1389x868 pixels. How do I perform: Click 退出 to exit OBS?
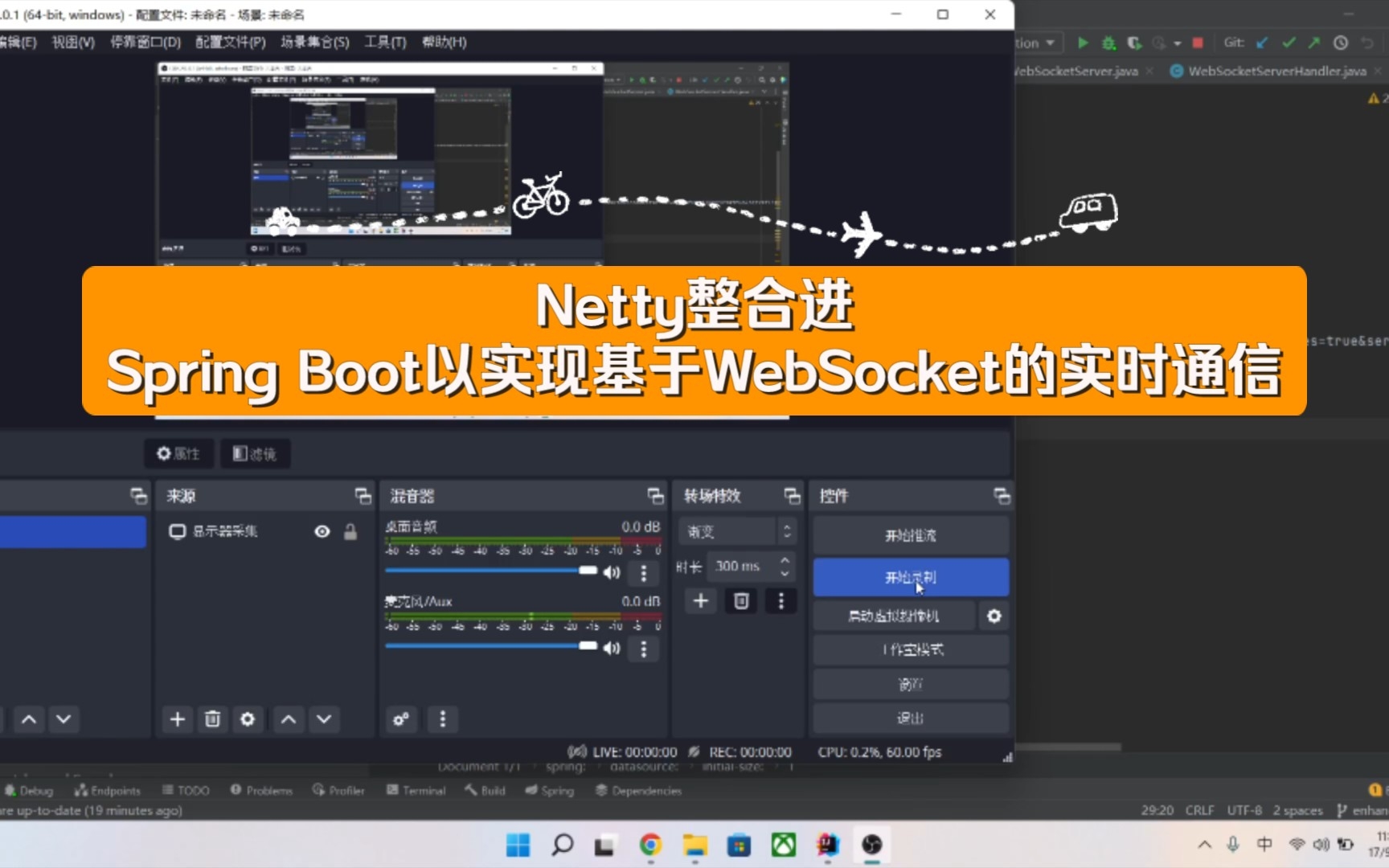coord(911,718)
